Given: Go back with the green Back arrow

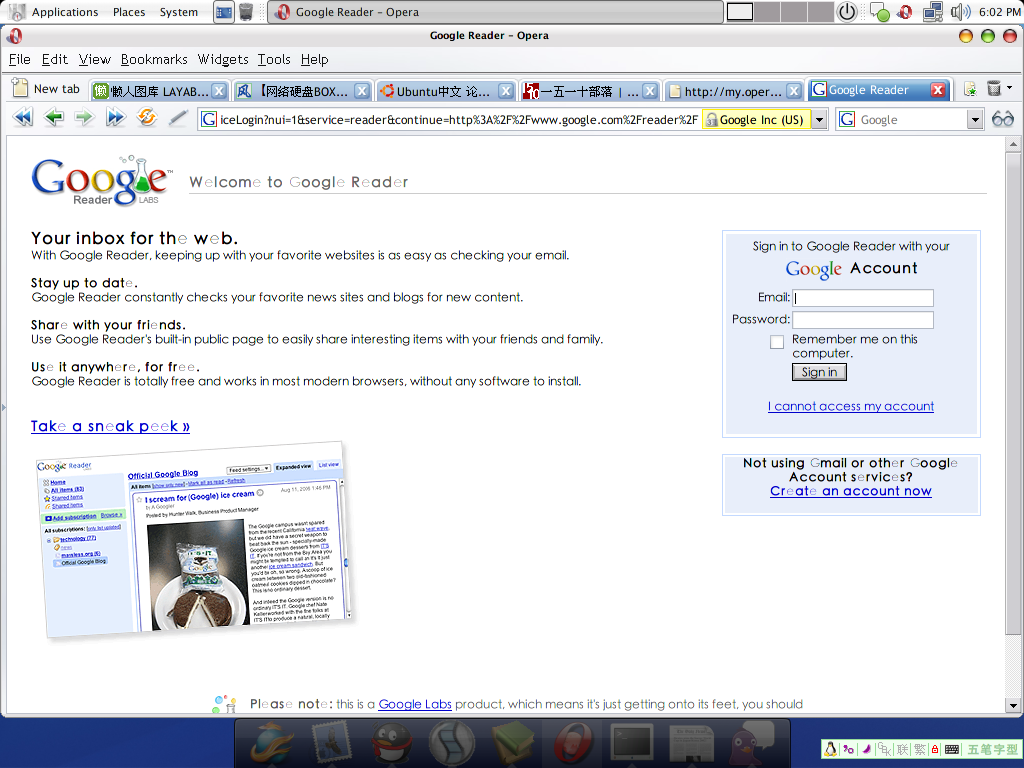Looking at the screenshot, I should pos(54,118).
